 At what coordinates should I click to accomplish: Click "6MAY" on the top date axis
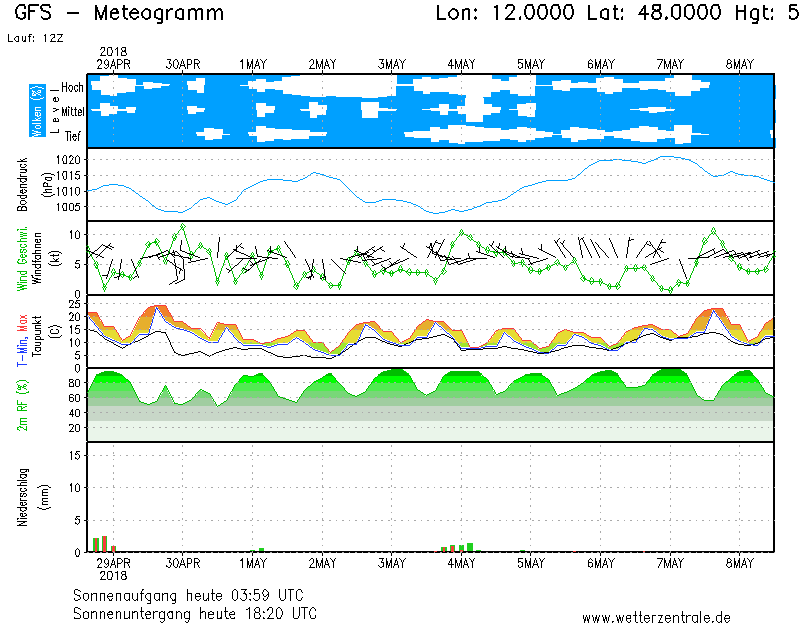point(601,65)
